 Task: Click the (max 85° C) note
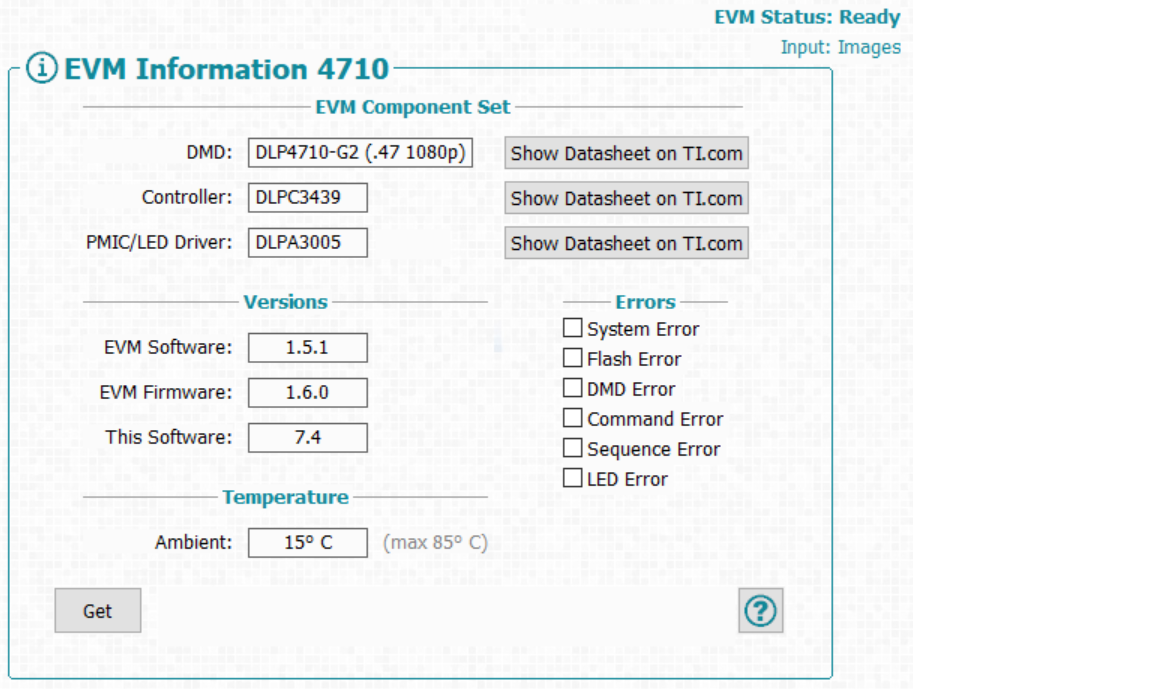(x=435, y=543)
